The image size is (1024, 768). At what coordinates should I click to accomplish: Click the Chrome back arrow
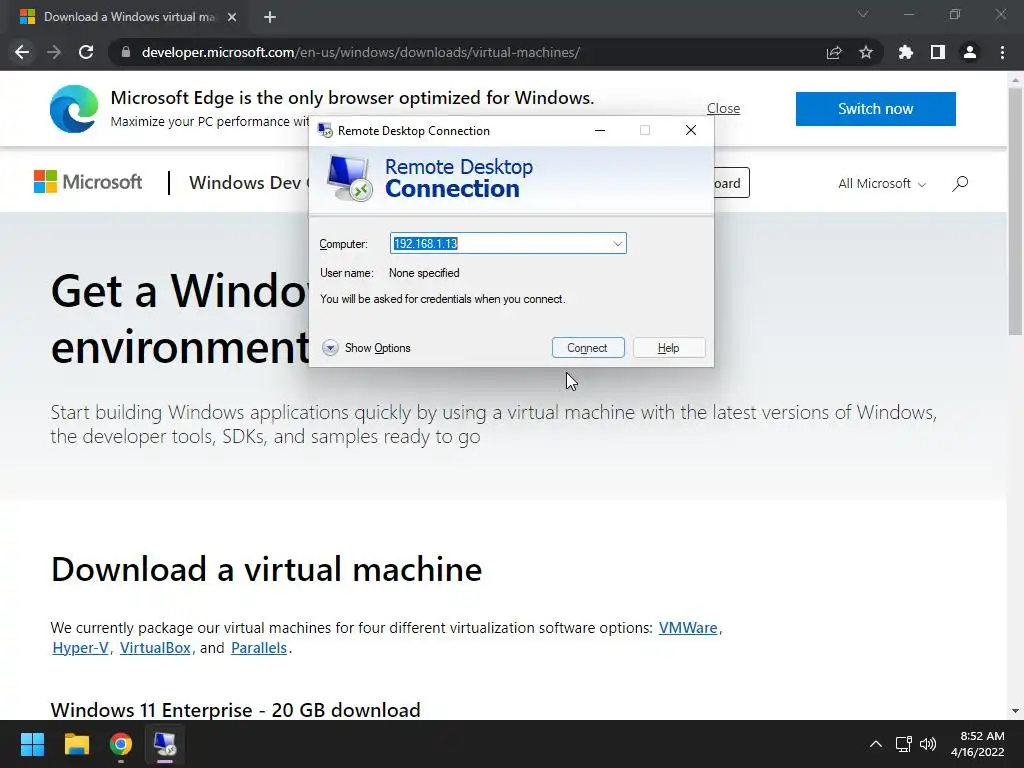[22, 52]
